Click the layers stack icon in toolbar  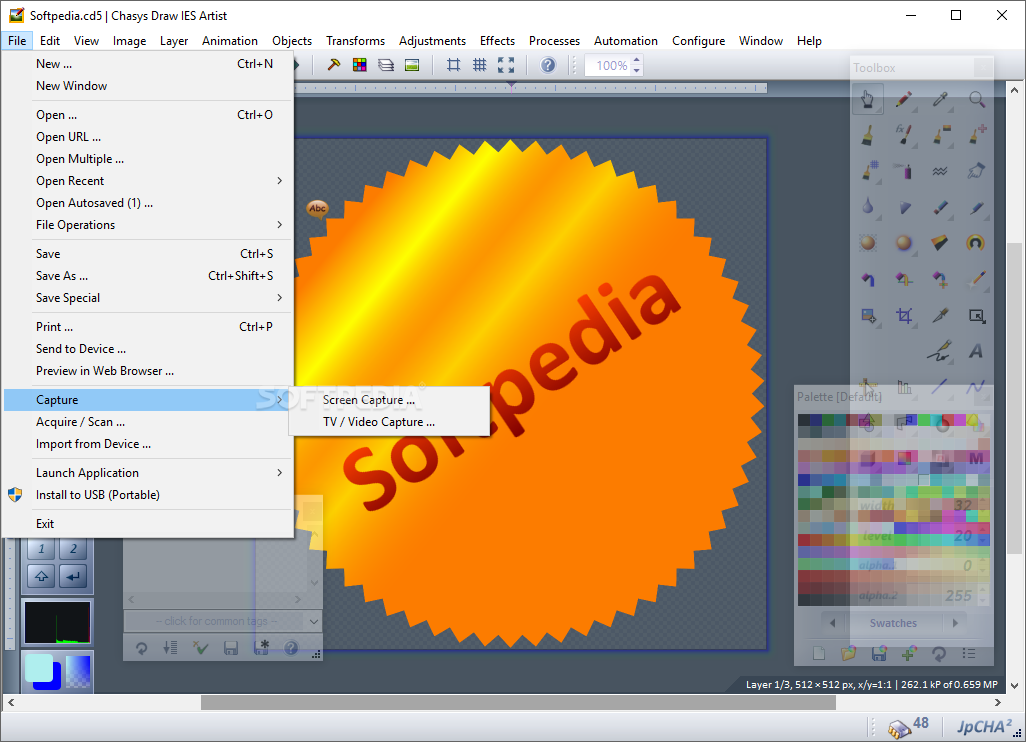(385, 65)
